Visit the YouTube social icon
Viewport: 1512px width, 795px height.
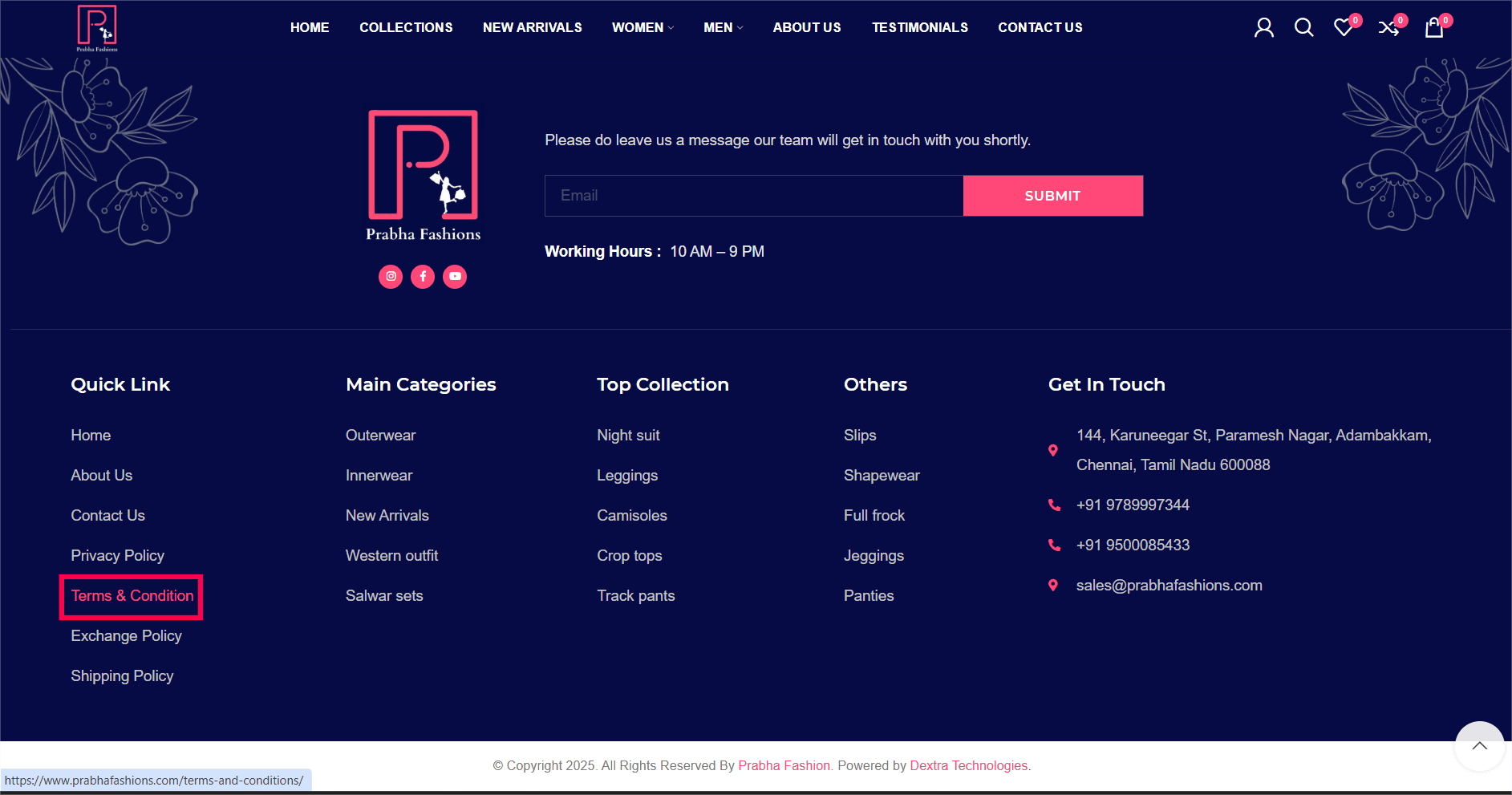[x=455, y=277]
